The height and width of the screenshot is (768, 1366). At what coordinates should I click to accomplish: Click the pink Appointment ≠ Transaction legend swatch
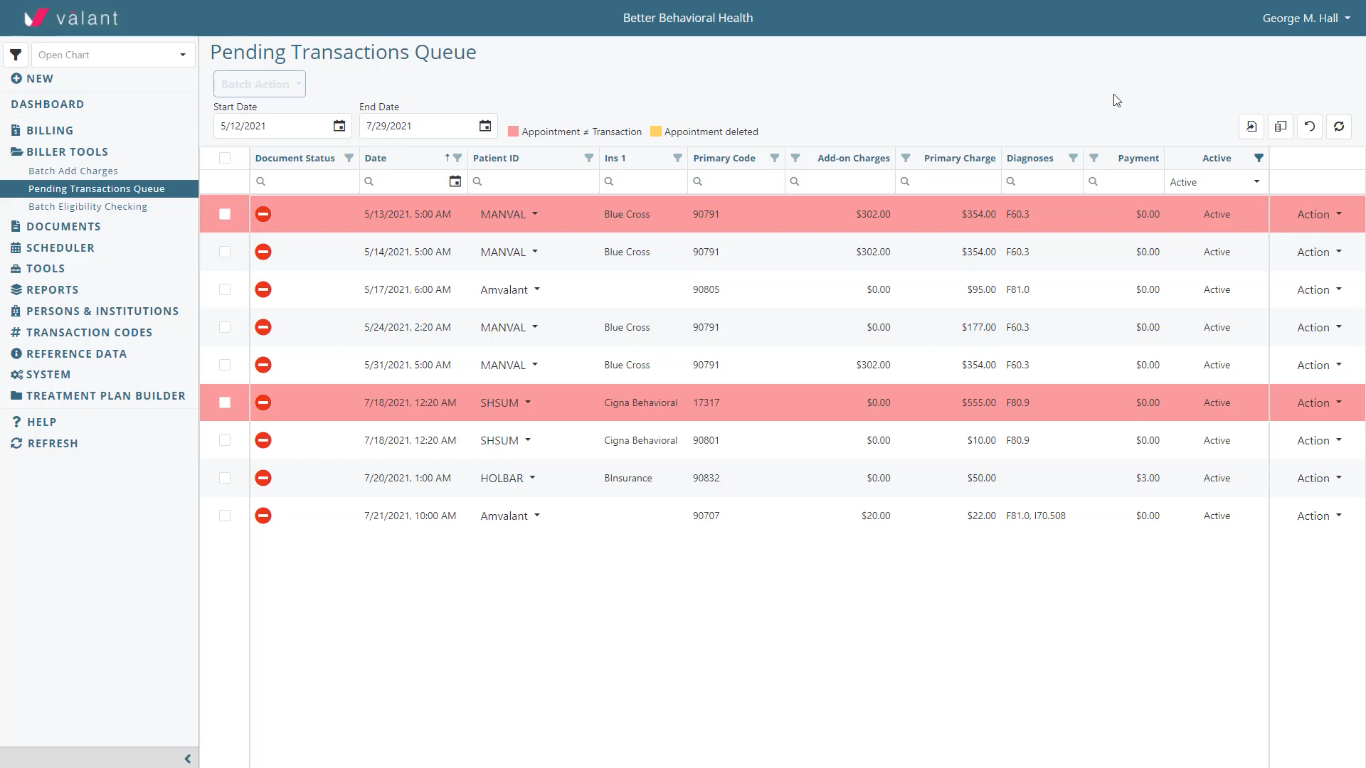click(x=513, y=131)
